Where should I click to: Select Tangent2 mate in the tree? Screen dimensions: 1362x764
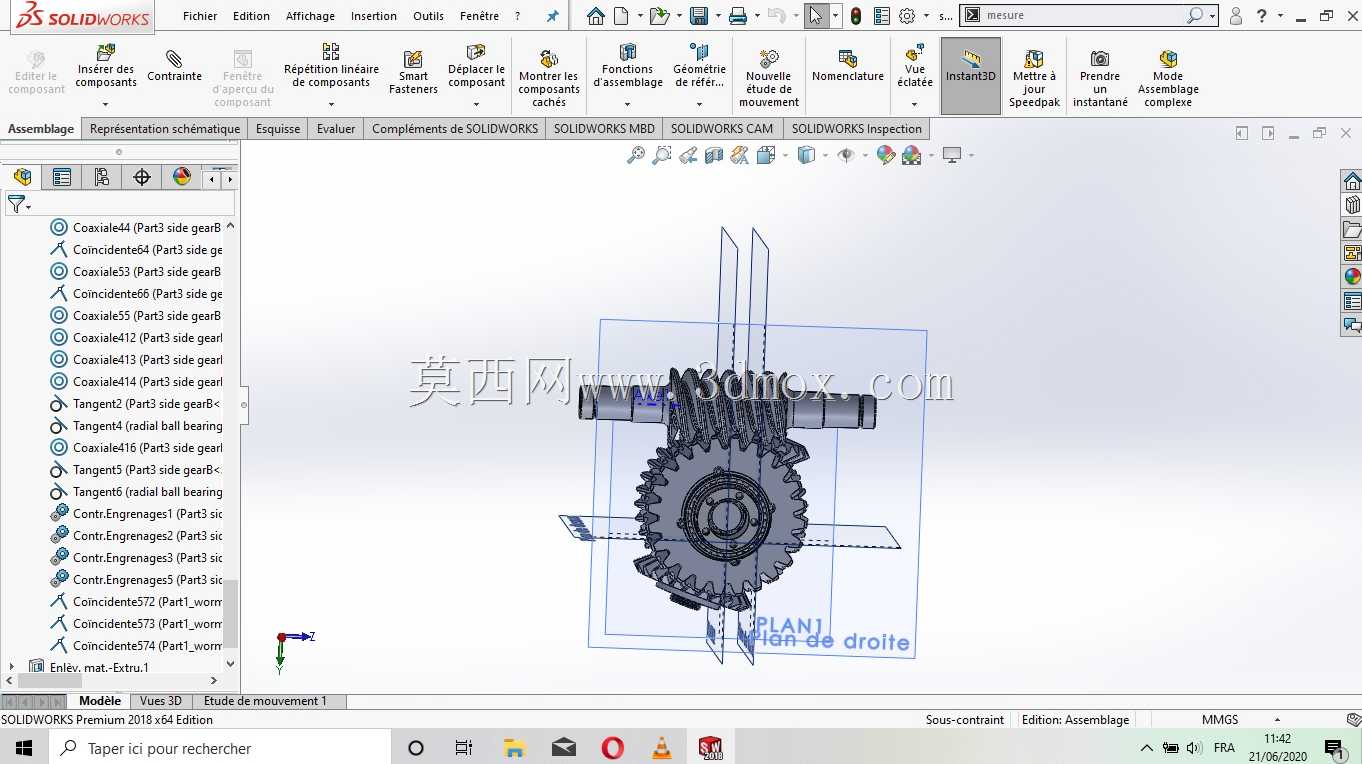coord(136,404)
